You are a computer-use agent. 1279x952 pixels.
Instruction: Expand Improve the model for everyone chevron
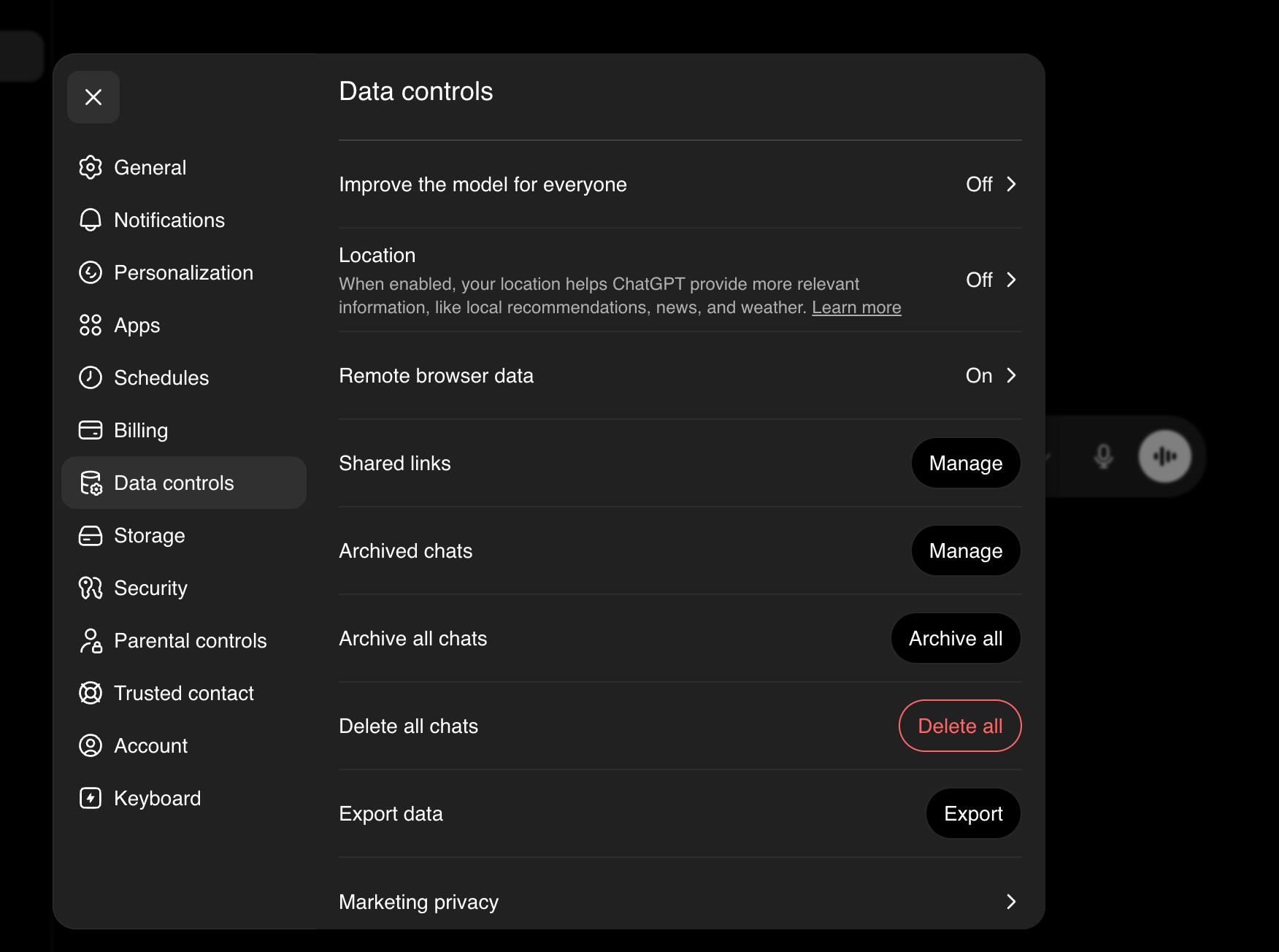point(1011,184)
